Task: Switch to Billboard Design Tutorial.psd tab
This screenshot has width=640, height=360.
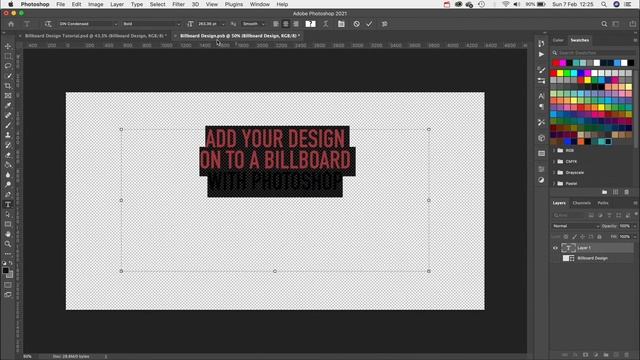Action: (x=96, y=36)
